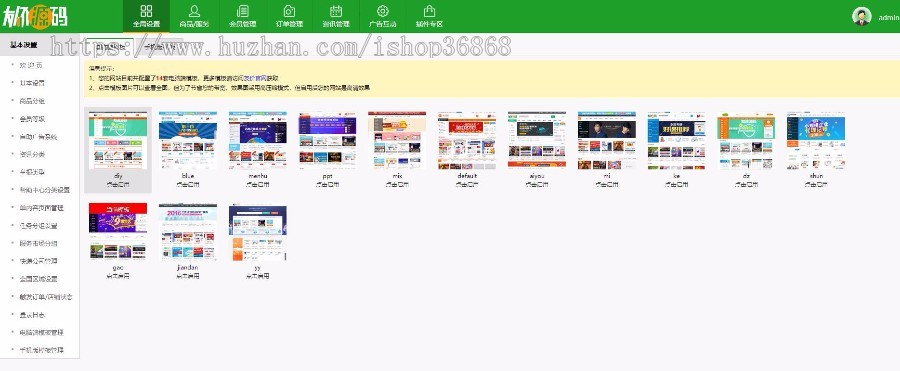Preview the diy template thumbnail
This screenshot has height=371, width=900.
click(x=118, y=140)
